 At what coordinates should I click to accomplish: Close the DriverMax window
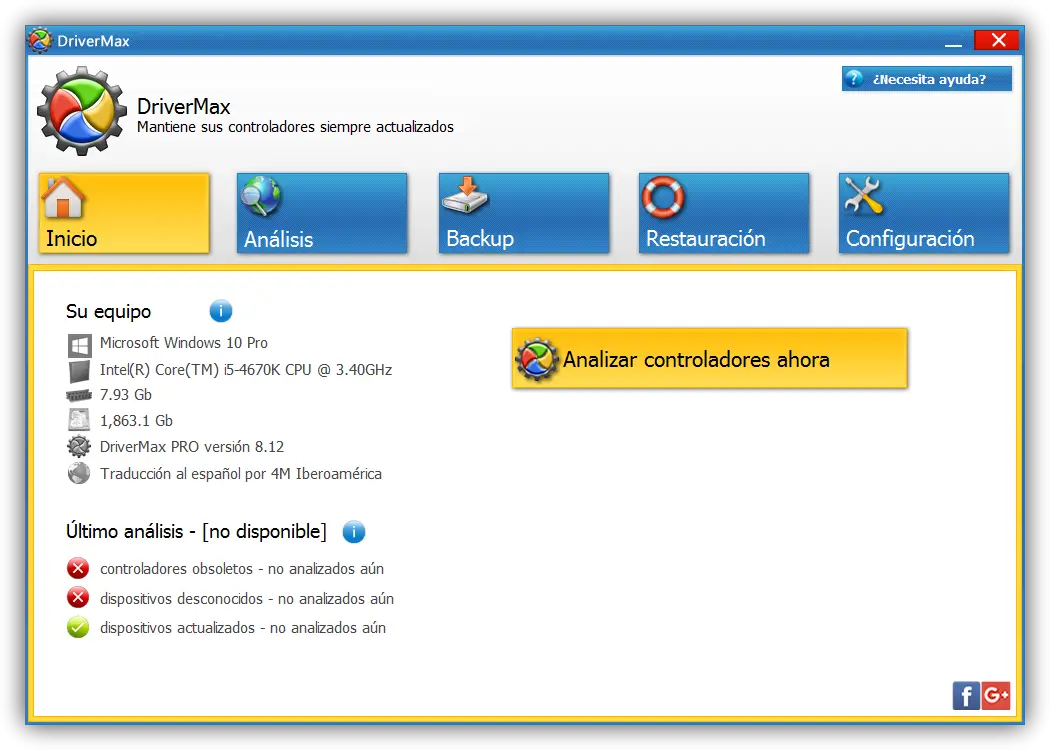(997, 40)
